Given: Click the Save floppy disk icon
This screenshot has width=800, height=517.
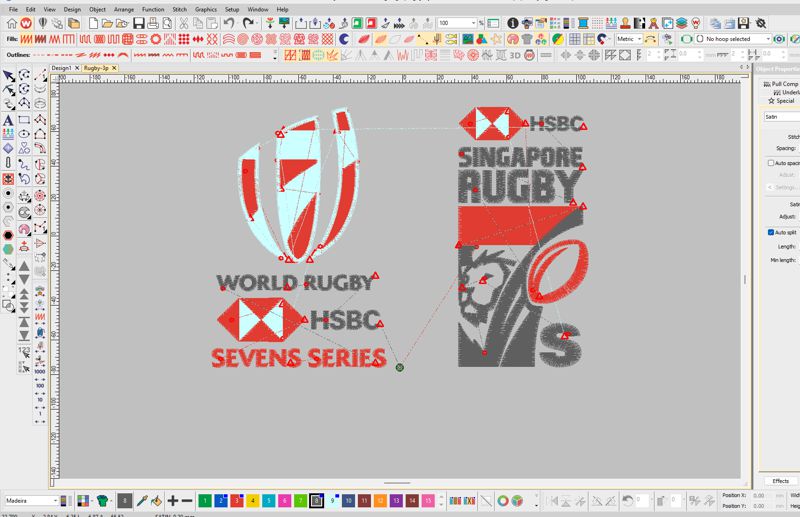Looking at the screenshot, I should point(139,23).
